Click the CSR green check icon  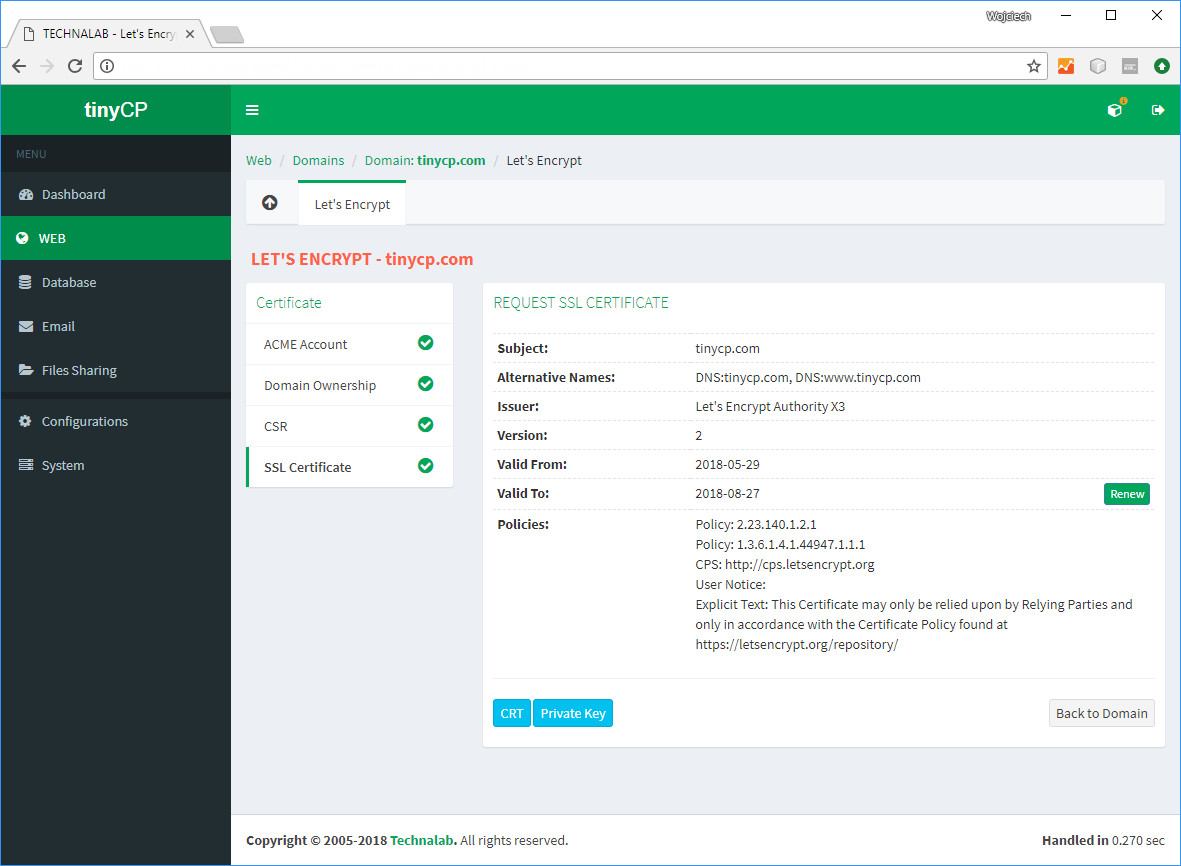426,425
